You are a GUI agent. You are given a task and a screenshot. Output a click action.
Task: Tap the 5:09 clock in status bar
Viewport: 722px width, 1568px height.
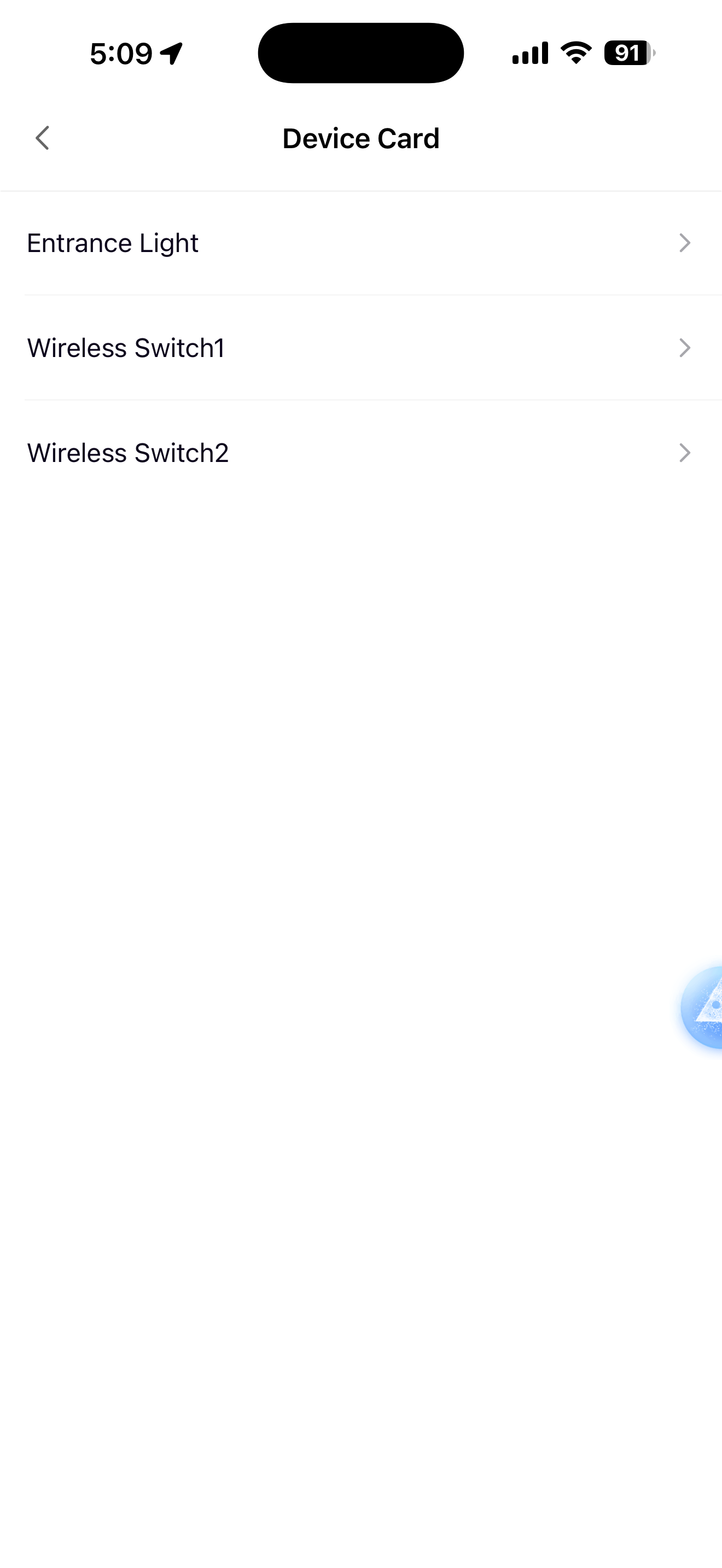point(121,54)
